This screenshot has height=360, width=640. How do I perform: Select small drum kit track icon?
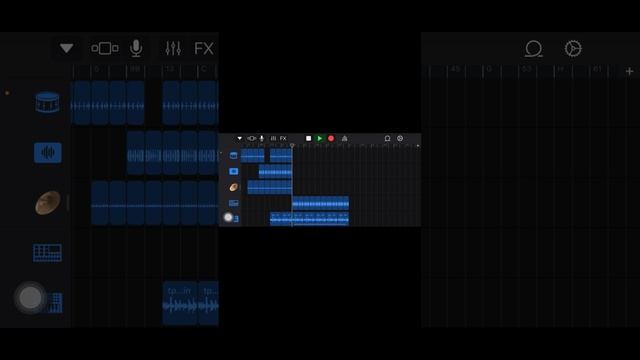tap(233, 155)
